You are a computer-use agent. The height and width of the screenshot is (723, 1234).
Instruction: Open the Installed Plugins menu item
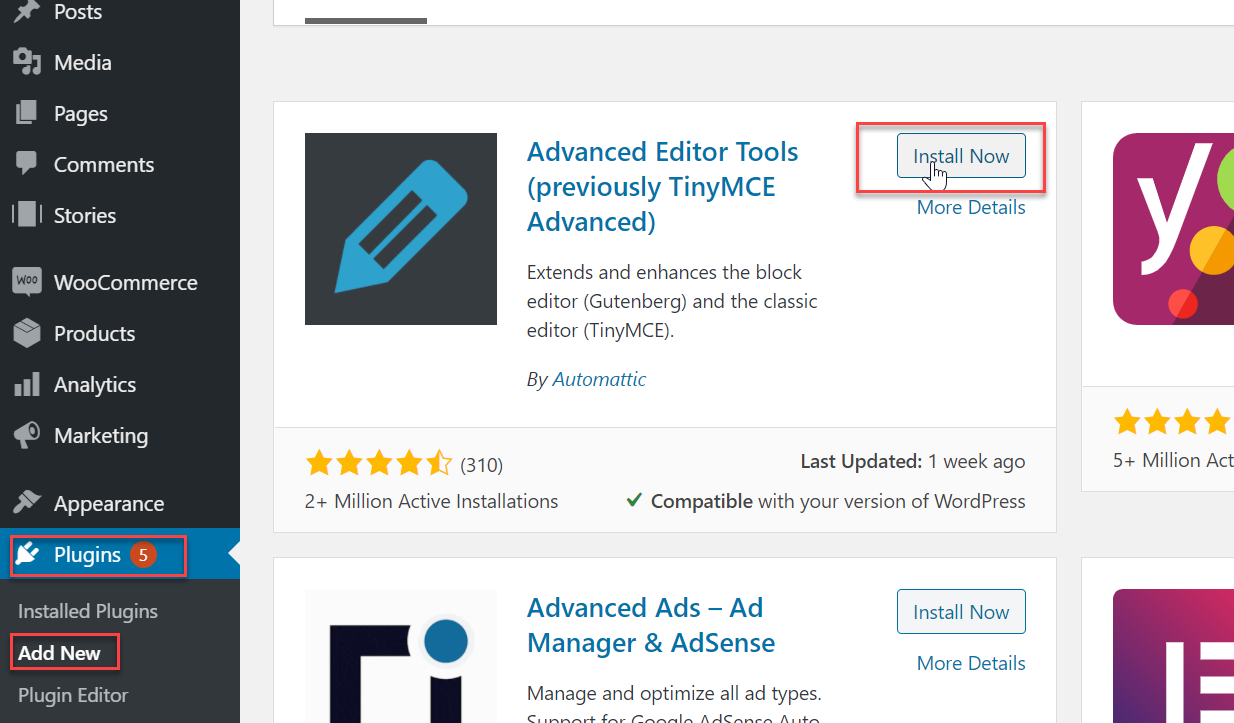(x=87, y=610)
